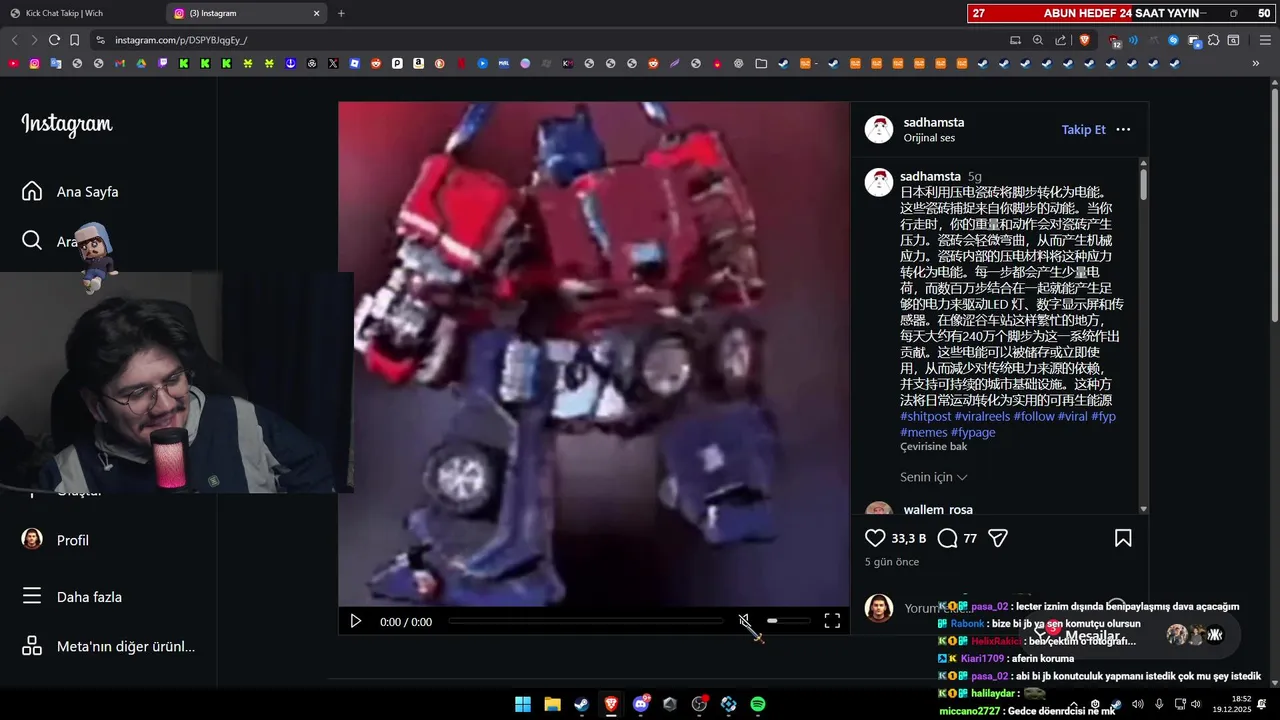Screen dimensions: 1280x720
Task: Go to Ana Sayfa home
Action: tap(70, 192)
